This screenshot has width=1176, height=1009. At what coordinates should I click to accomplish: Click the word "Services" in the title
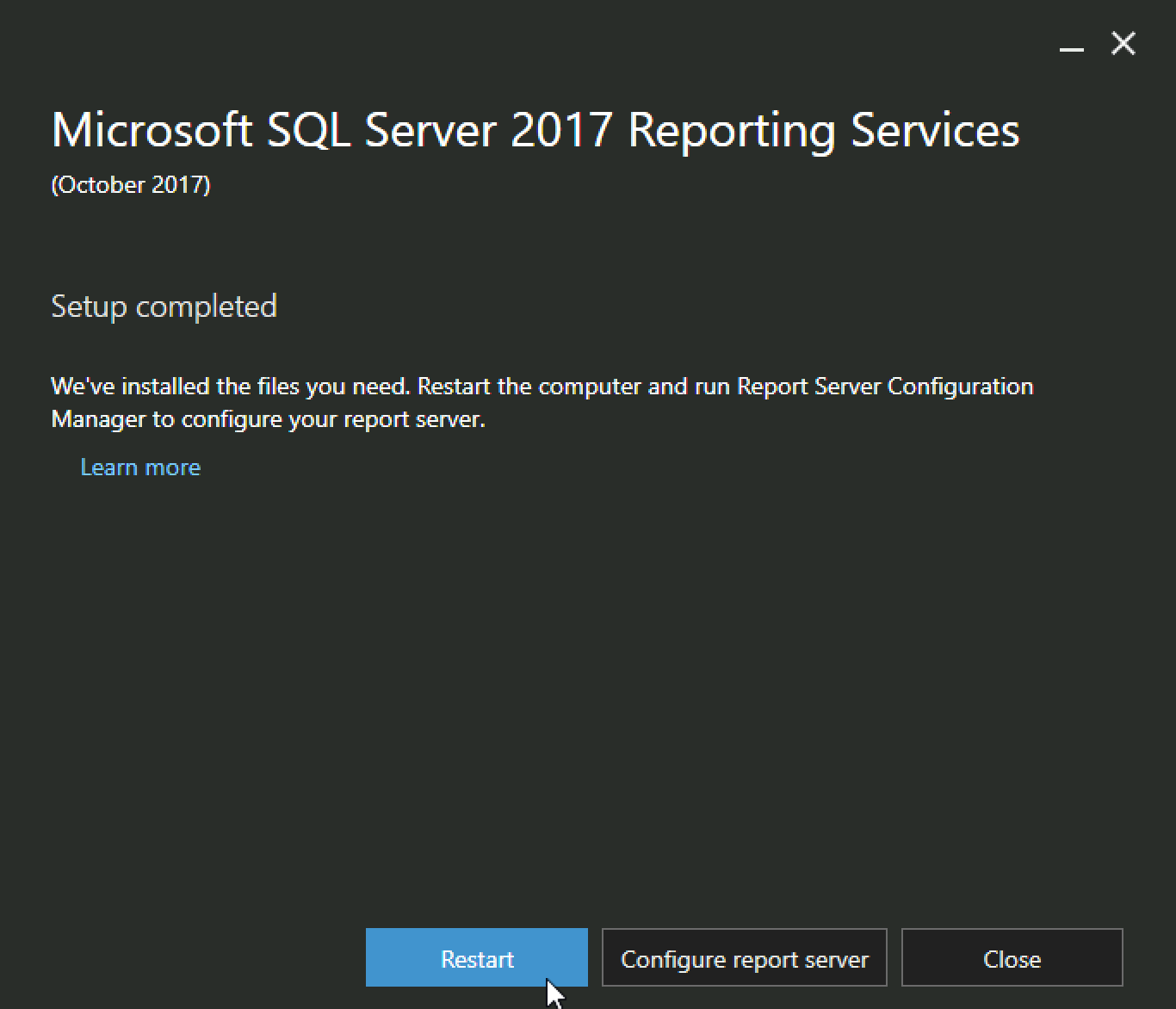(936, 131)
